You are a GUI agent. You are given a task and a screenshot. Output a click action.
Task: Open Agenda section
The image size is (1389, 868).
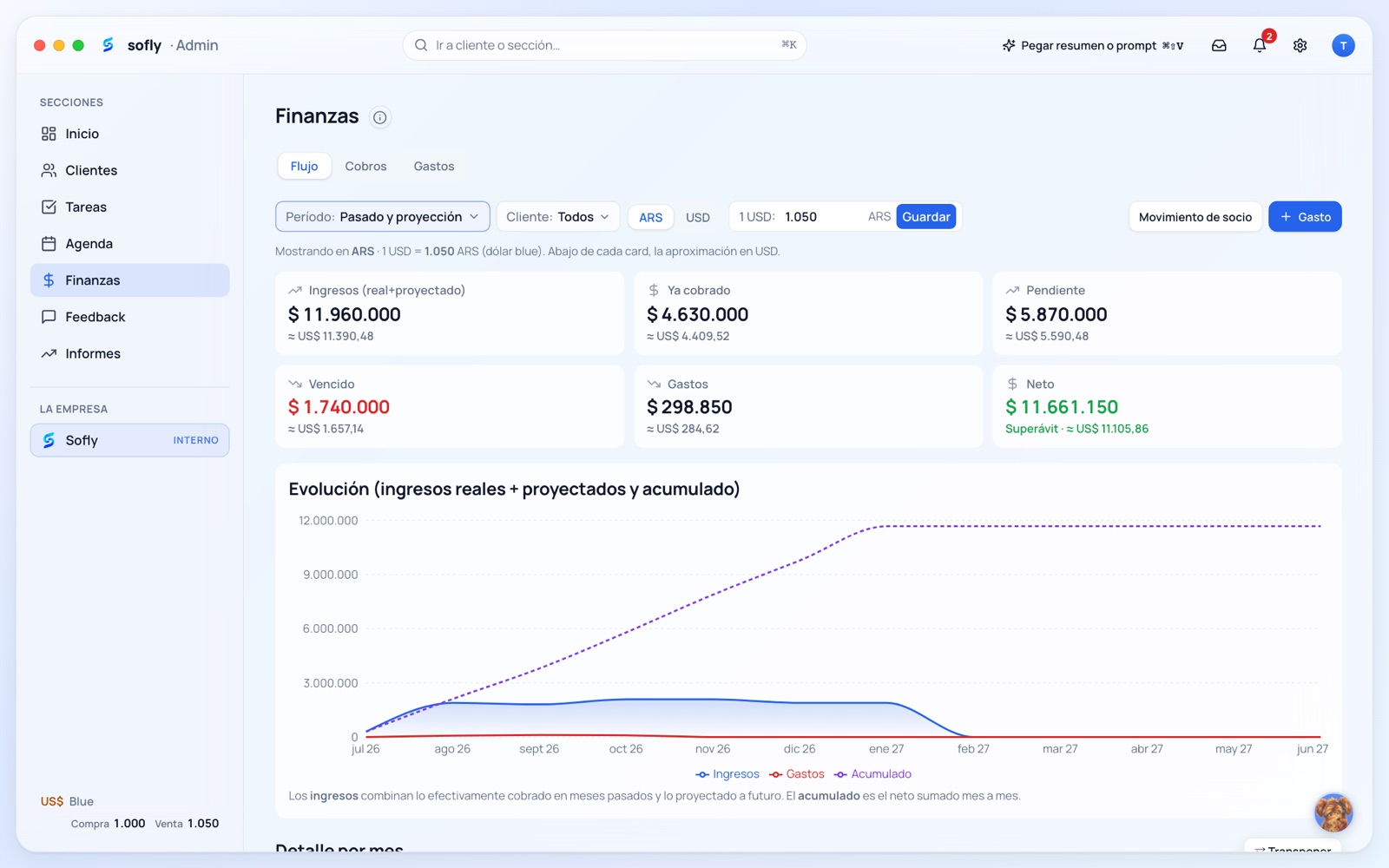coord(130,244)
